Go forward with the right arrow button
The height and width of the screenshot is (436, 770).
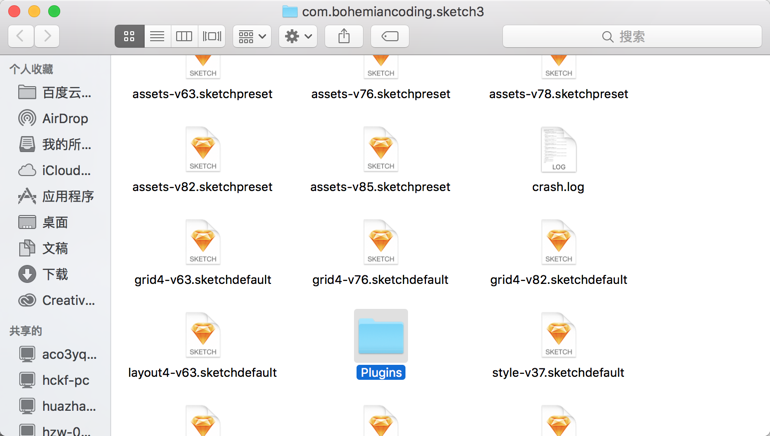tap(47, 36)
